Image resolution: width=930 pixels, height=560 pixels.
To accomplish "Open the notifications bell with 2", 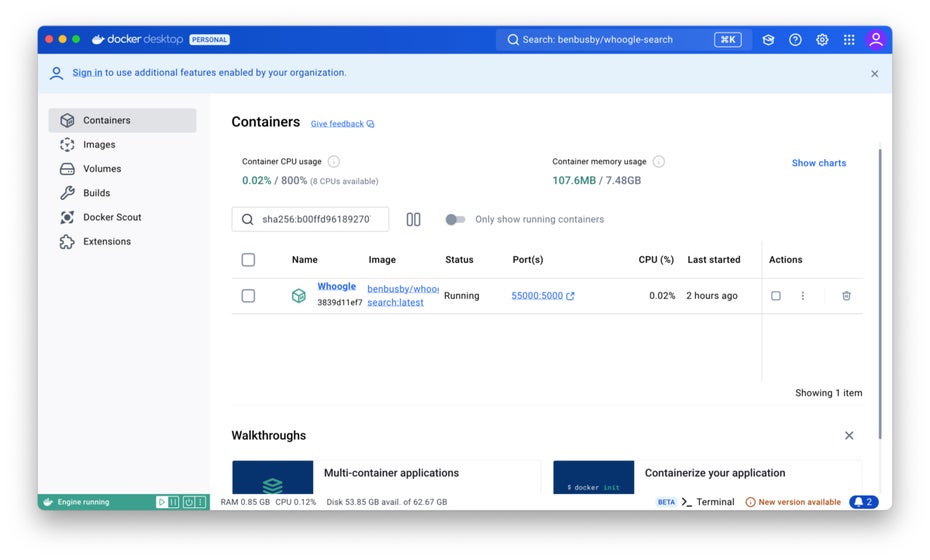I will tap(864, 502).
